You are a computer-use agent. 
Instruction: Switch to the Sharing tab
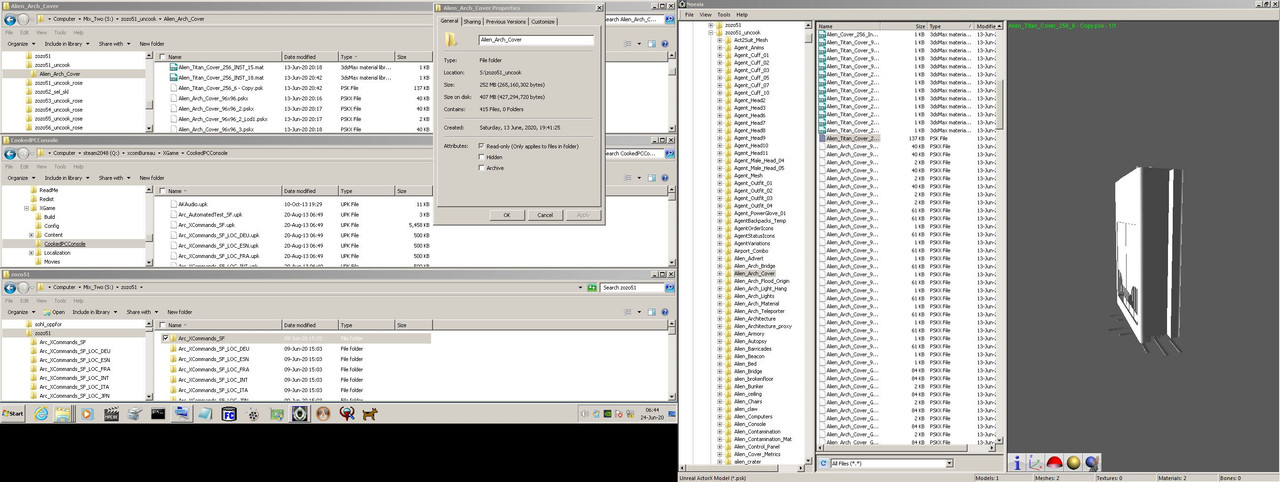tap(472, 21)
